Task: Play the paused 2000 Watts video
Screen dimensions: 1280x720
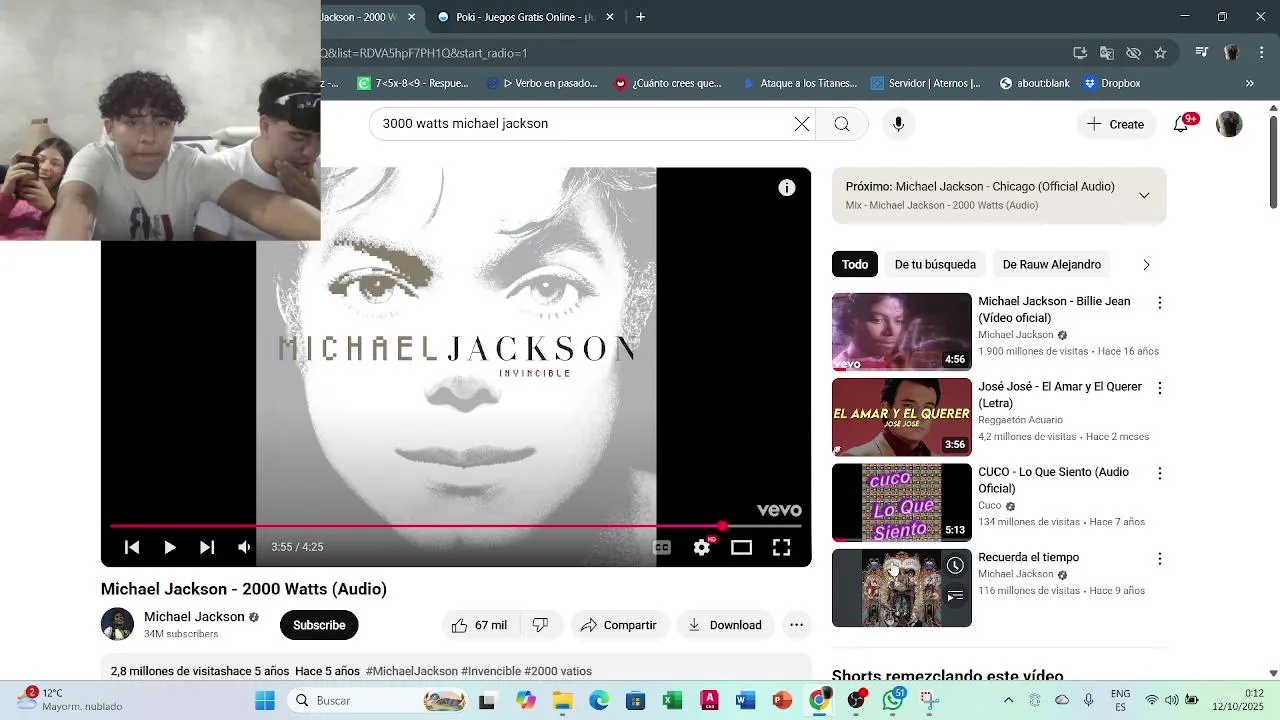Action: (170, 547)
